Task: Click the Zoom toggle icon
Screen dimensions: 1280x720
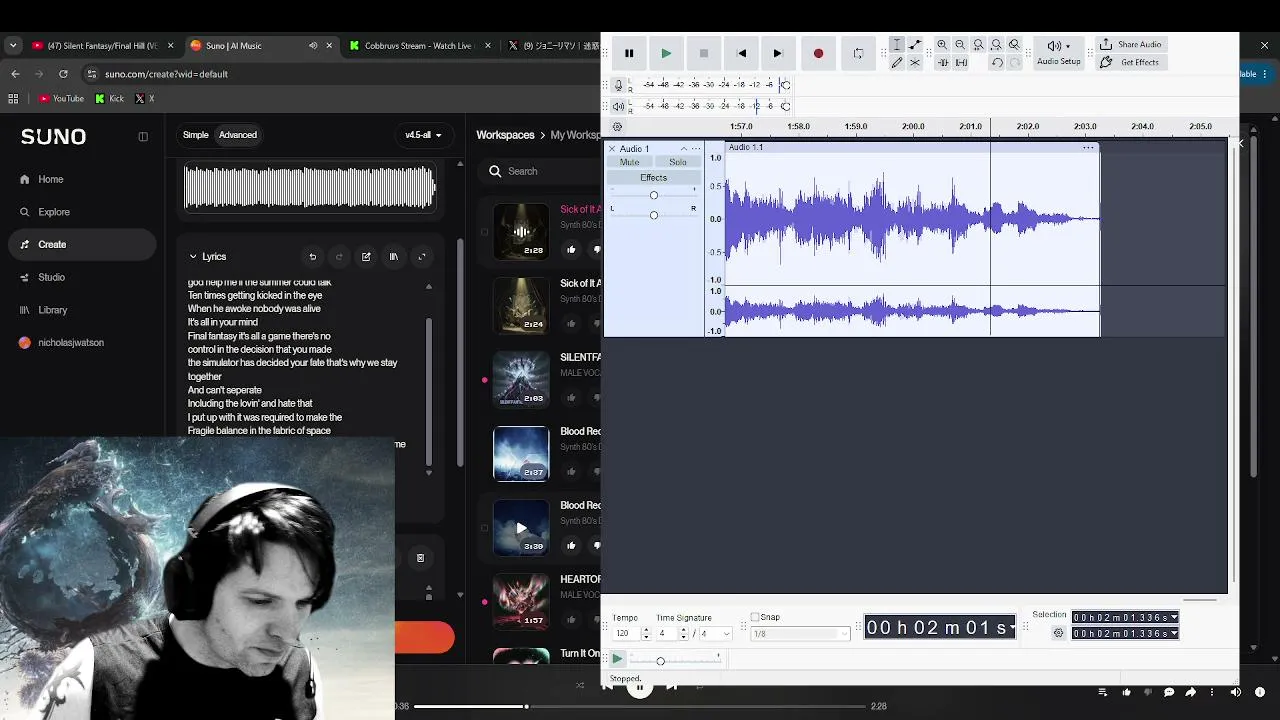Action: tap(1014, 45)
